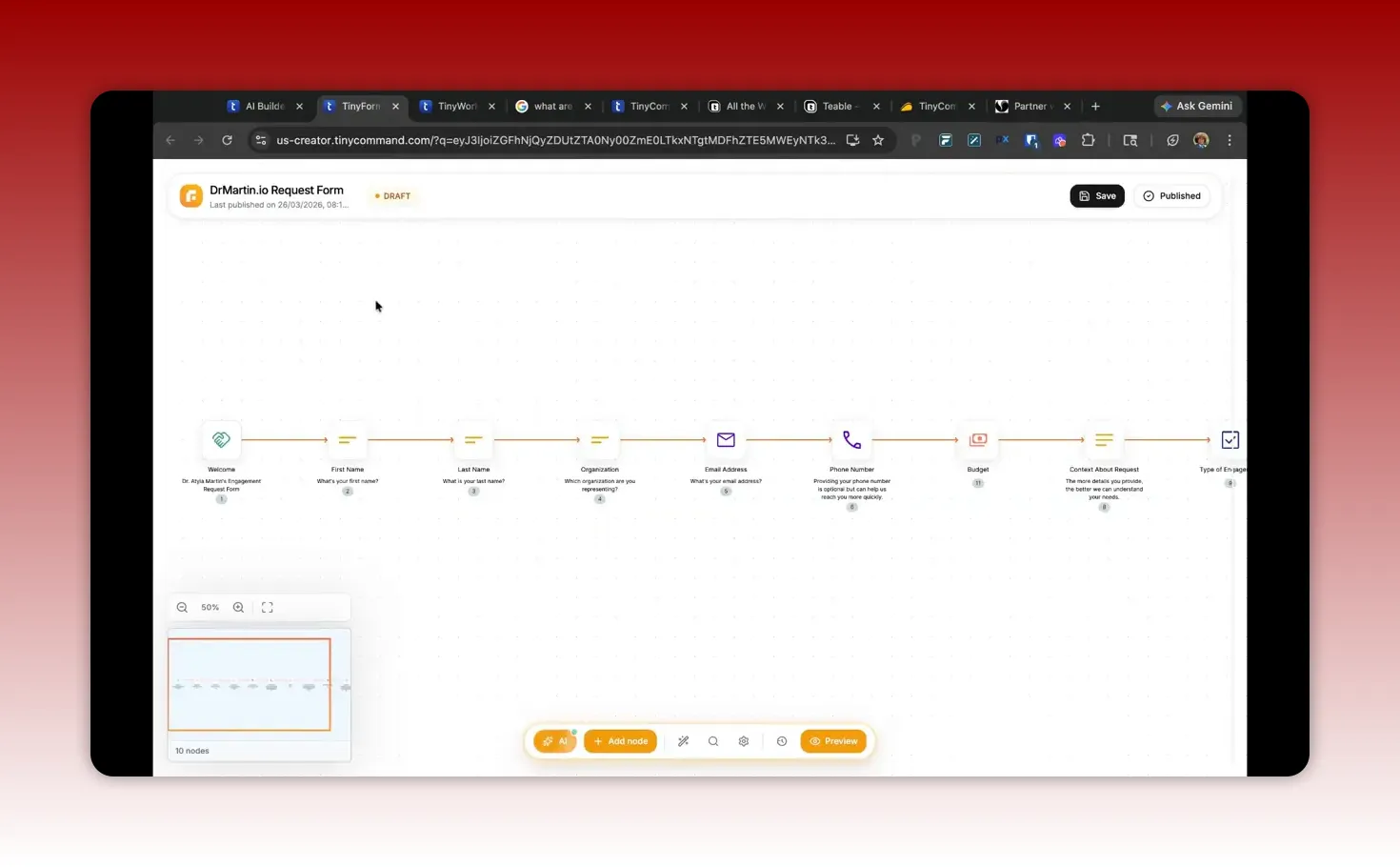Screen dimensions: 1400x867
Task: Click Add node to create a new step
Action: coord(620,740)
